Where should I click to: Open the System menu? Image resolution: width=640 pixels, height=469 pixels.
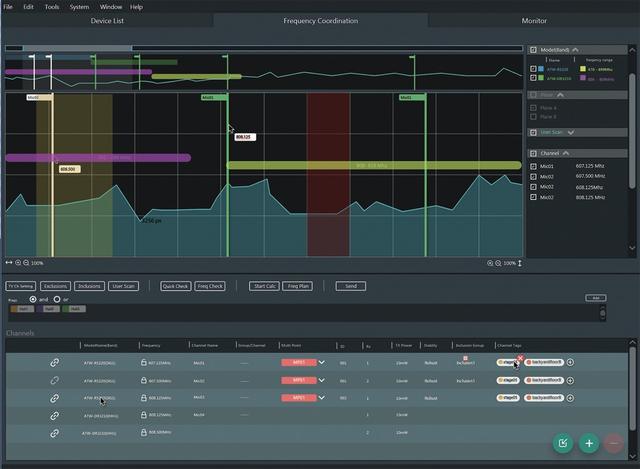(x=79, y=7)
